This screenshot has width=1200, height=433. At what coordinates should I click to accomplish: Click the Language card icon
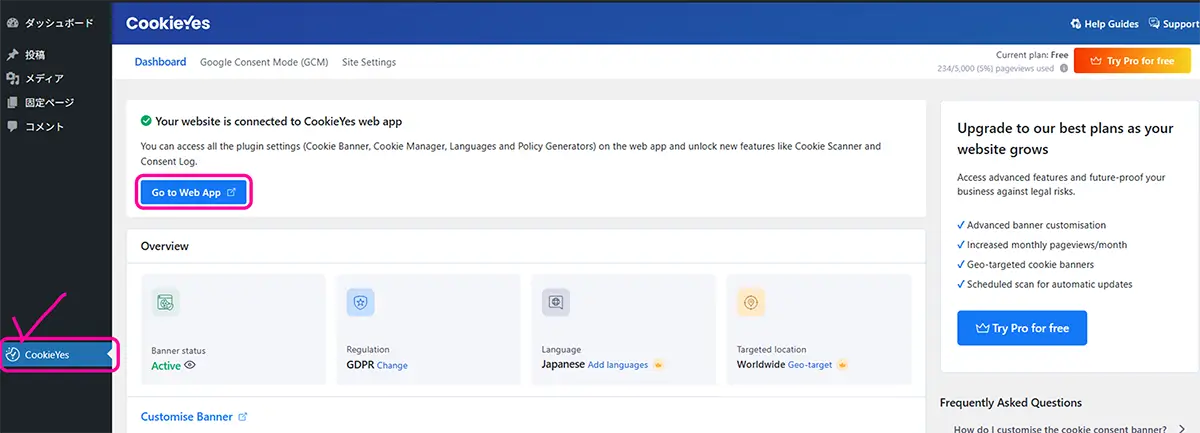click(x=556, y=302)
